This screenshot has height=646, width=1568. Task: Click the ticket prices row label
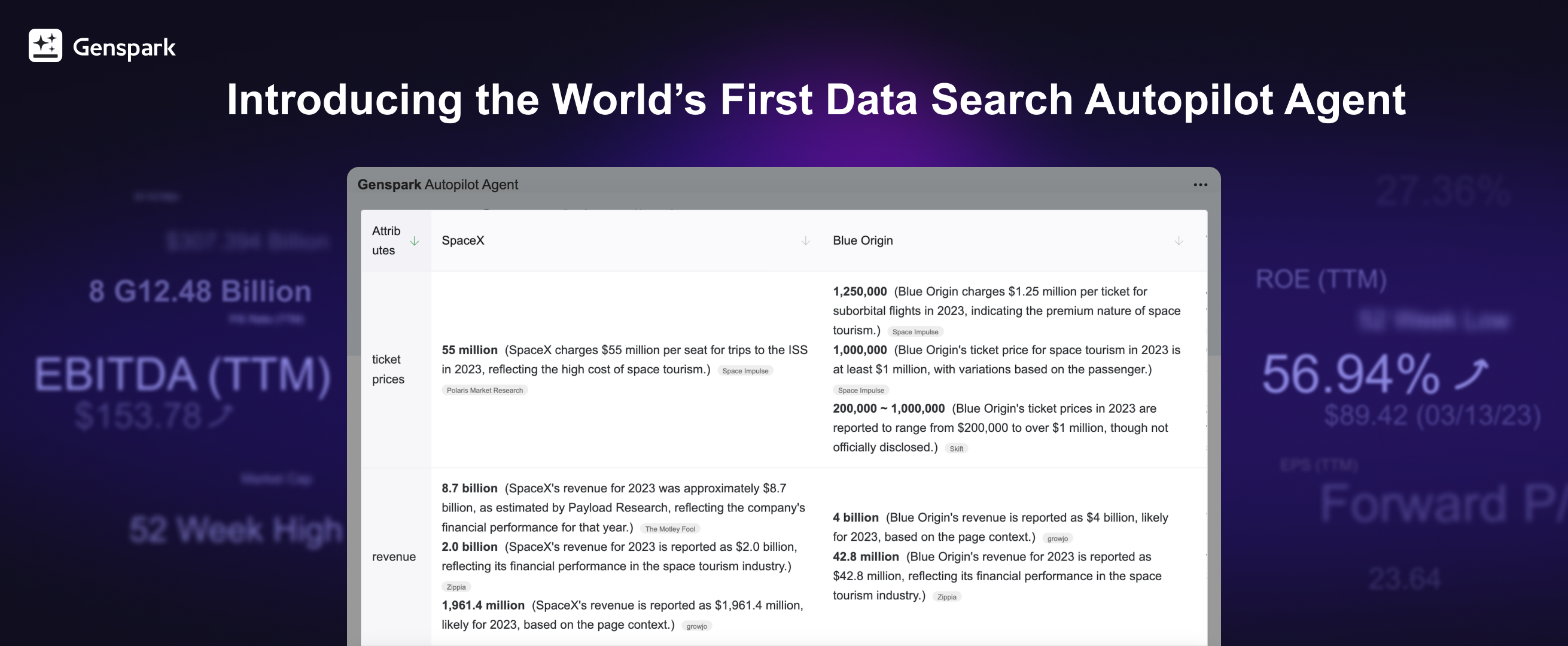tap(388, 369)
